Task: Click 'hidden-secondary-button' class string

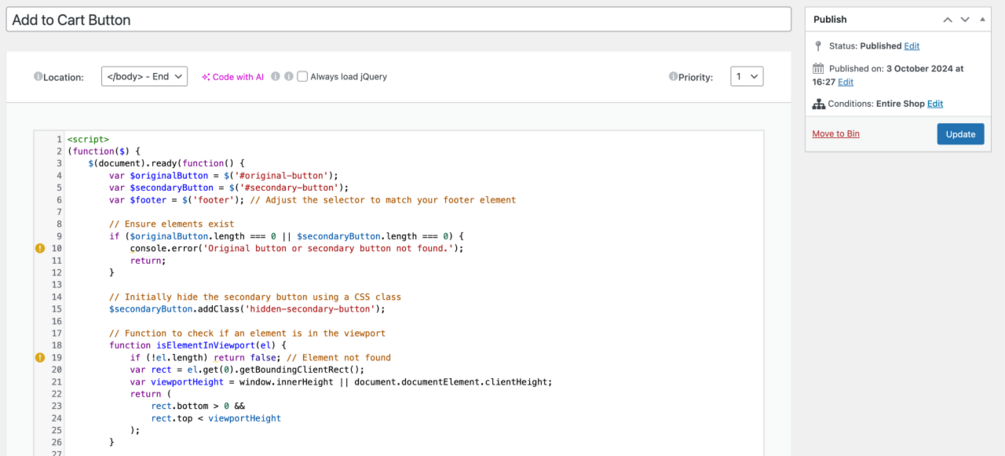Action: tap(309, 308)
